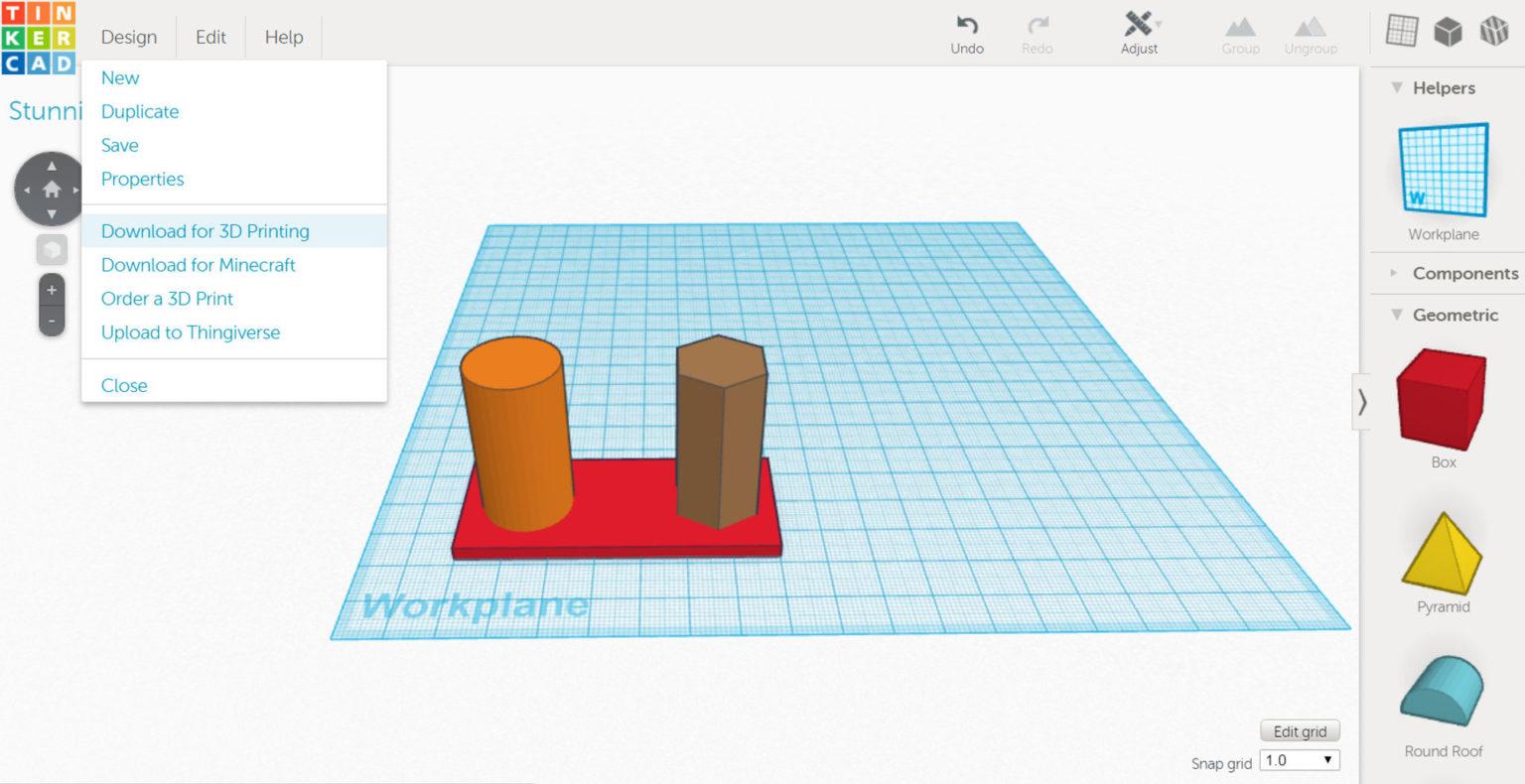Select Upload to Thingiverse
The width and height of the screenshot is (1525, 784).
tap(190, 332)
